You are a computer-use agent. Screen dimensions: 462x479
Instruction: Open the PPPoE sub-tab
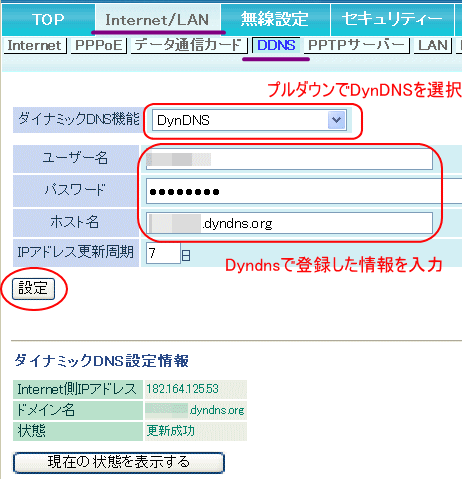tap(99, 45)
